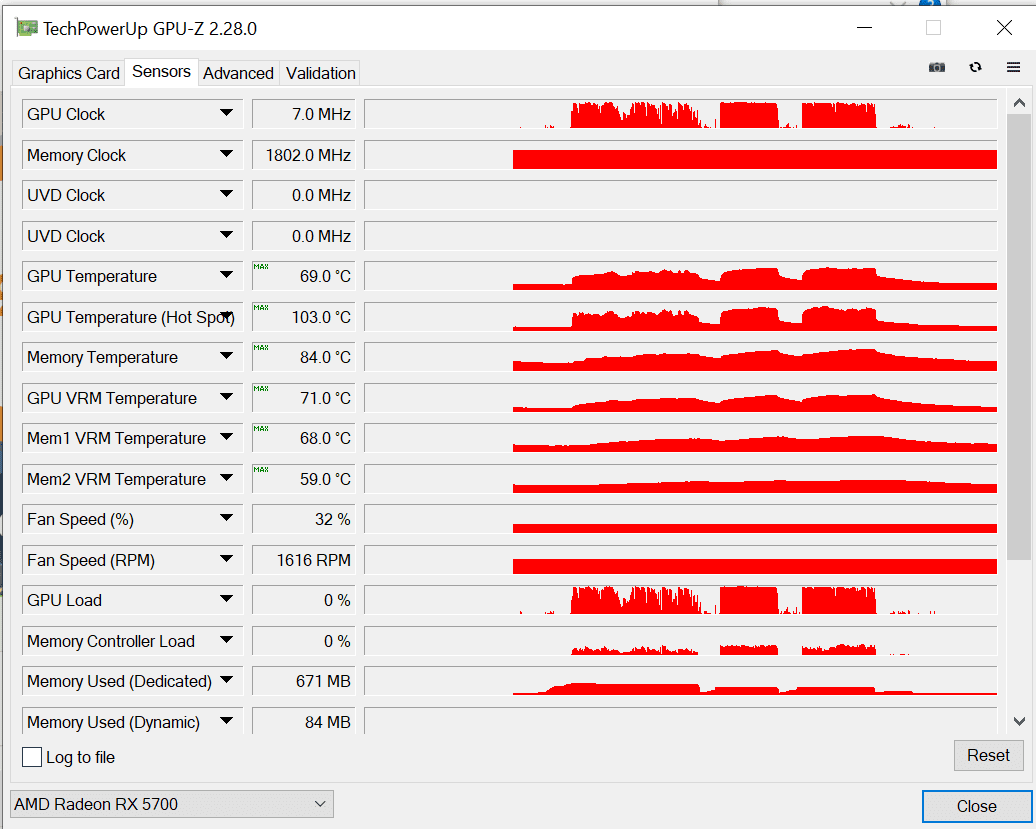The width and height of the screenshot is (1036, 829).
Task: Click the GPU-Z app icon in title bar
Action: pyautogui.click(x=26, y=28)
